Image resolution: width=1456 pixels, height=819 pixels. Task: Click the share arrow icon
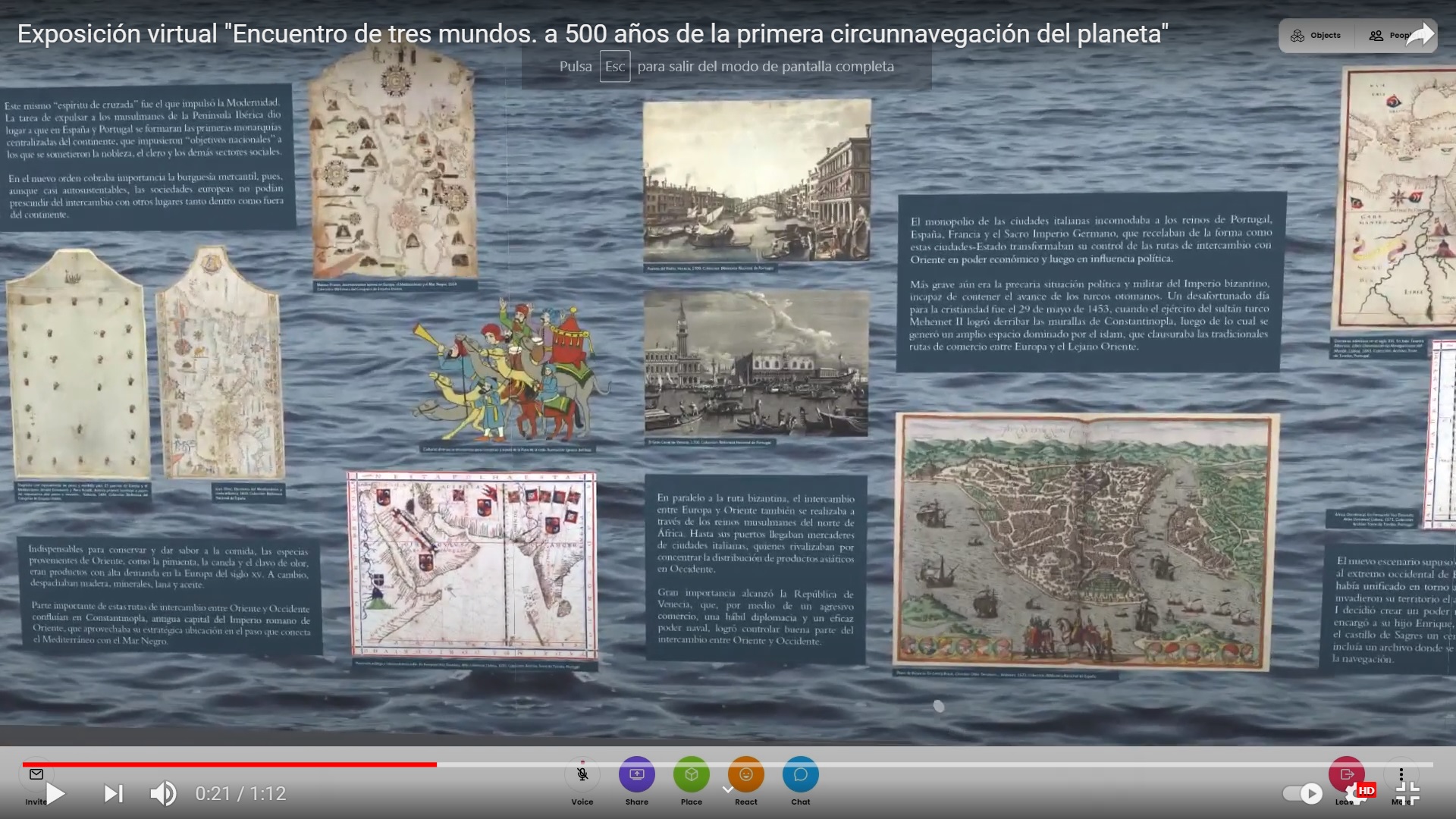[1420, 35]
